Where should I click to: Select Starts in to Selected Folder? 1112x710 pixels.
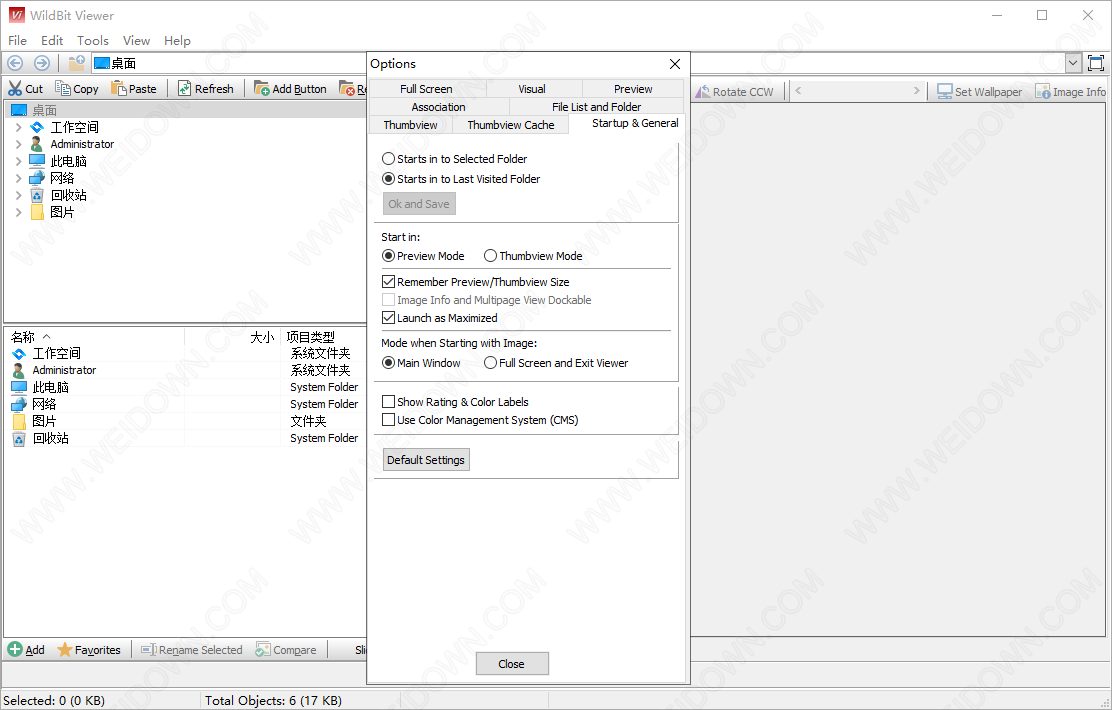[389, 159]
